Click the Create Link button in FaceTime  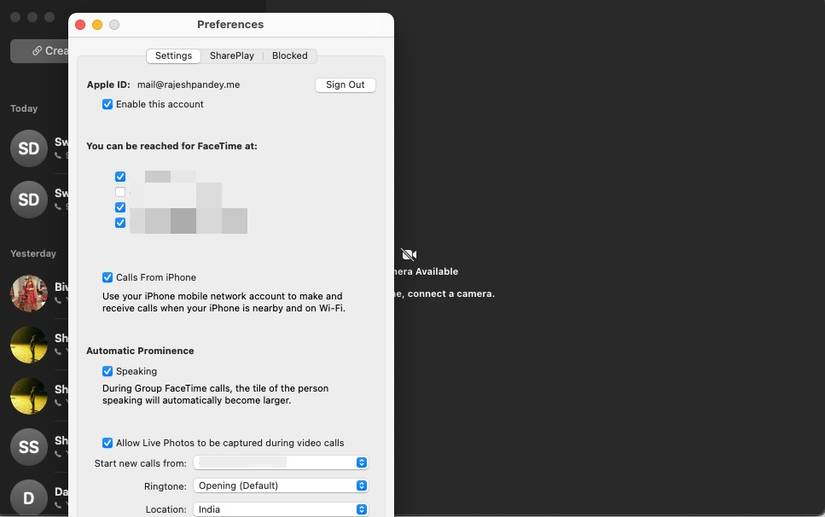pos(39,51)
